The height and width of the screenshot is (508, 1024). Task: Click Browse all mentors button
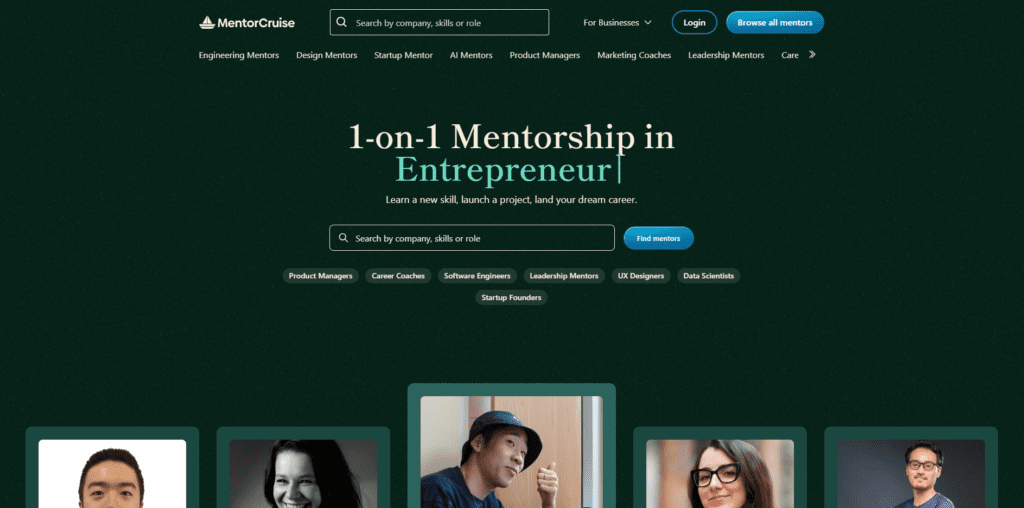click(x=775, y=22)
